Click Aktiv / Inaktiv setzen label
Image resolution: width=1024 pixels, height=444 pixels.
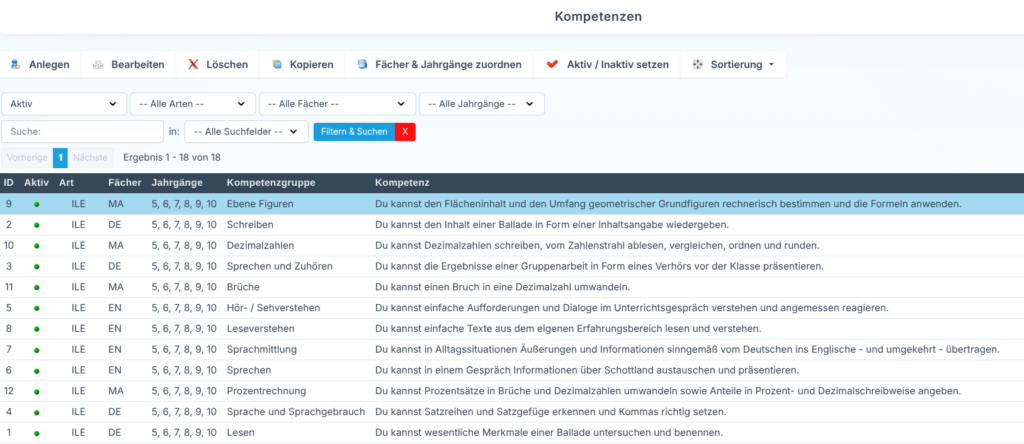click(x=618, y=65)
